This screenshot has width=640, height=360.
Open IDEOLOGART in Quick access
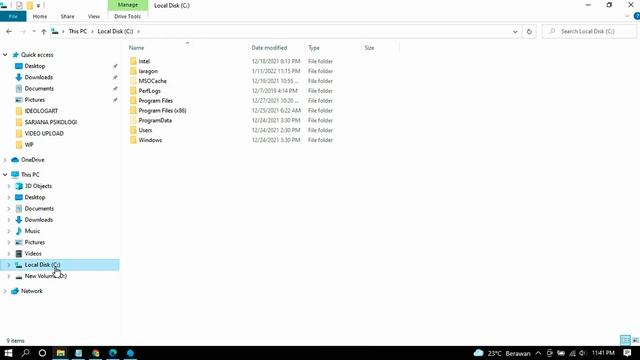click(41, 111)
